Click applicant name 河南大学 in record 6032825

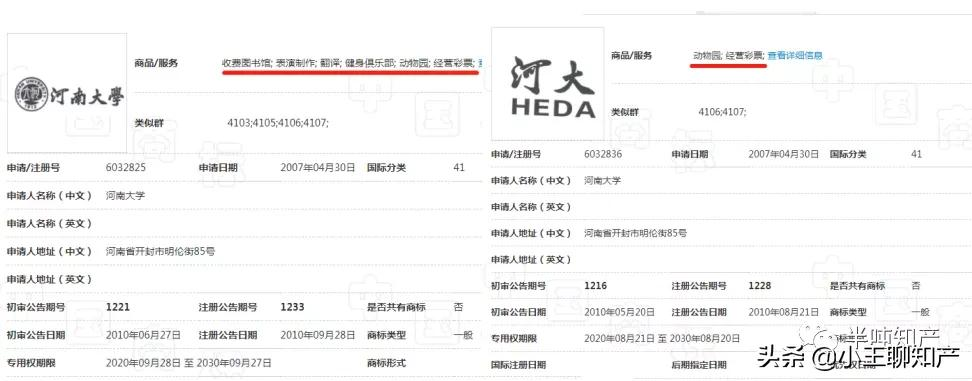(x=125, y=196)
